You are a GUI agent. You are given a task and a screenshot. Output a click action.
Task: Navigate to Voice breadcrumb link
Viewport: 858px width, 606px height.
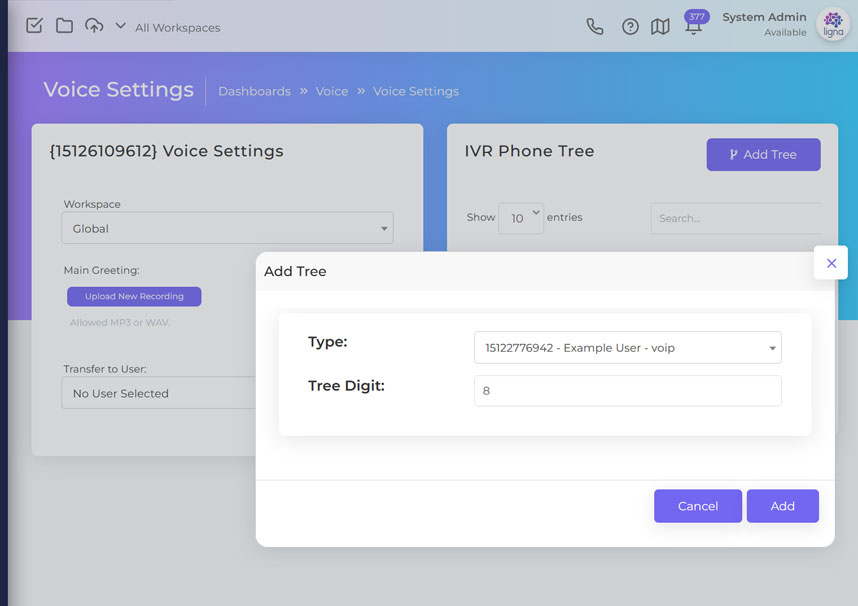(332, 91)
